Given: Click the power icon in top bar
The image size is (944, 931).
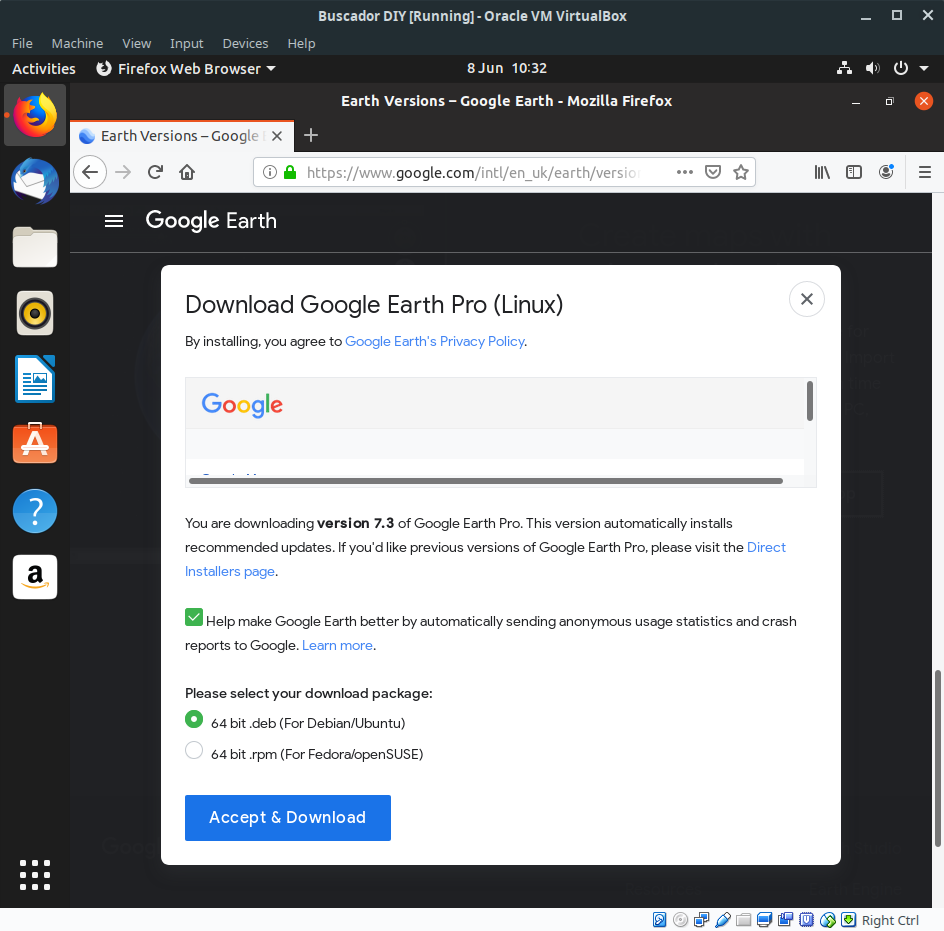Looking at the screenshot, I should click(x=901, y=68).
